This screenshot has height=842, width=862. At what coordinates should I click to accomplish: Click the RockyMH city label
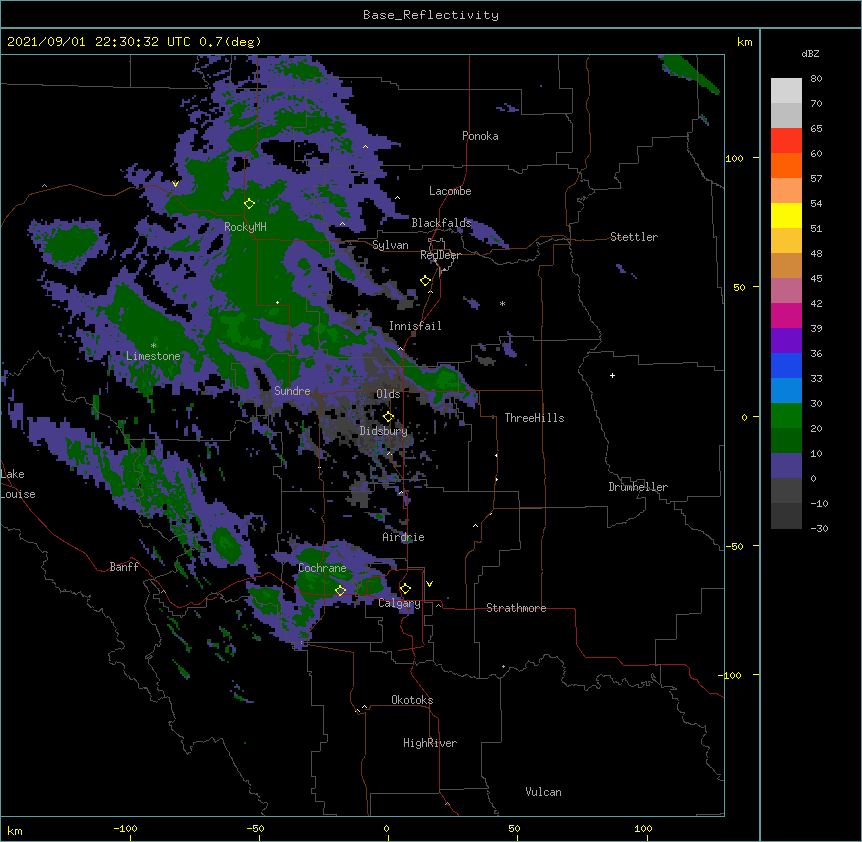click(245, 227)
